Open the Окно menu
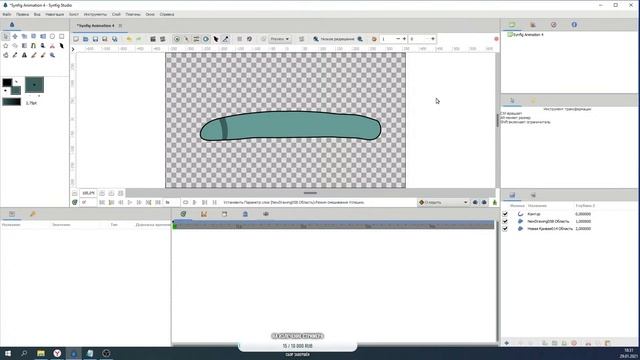The image size is (640, 360). coord(150,14)
